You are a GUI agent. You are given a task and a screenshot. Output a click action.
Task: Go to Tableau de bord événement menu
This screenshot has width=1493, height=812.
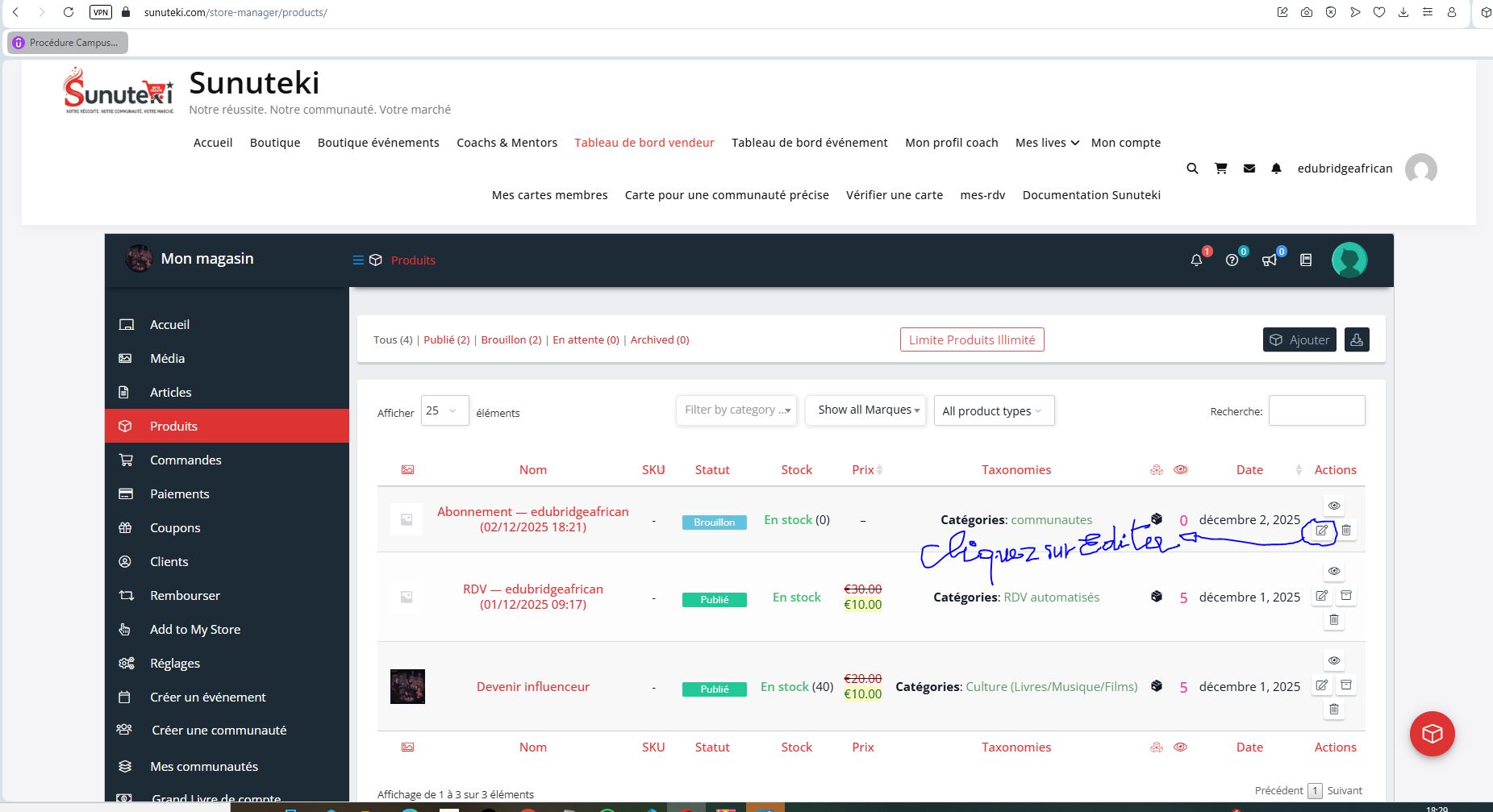809,143
